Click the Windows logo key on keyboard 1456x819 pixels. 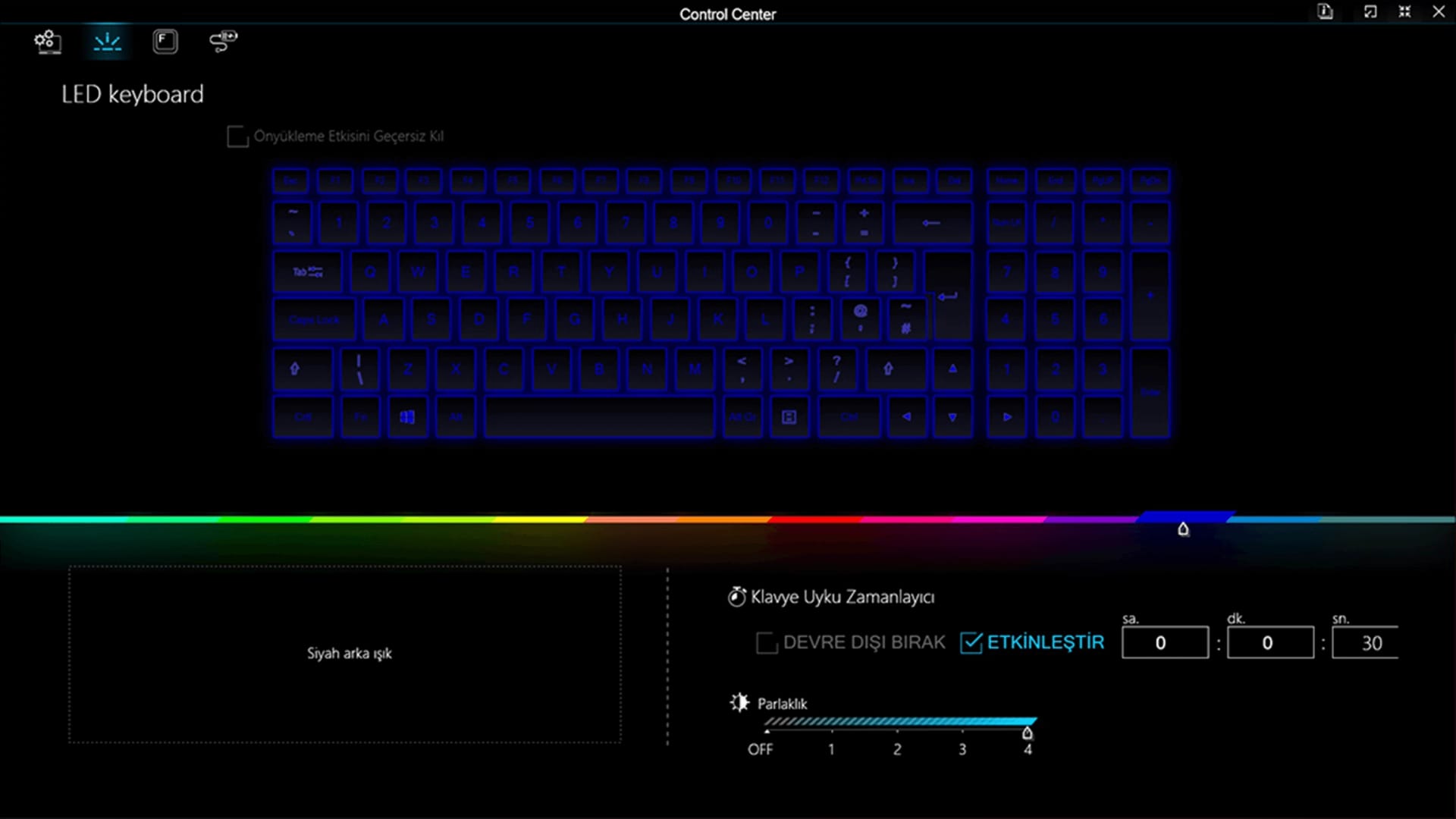pos(407,417)
